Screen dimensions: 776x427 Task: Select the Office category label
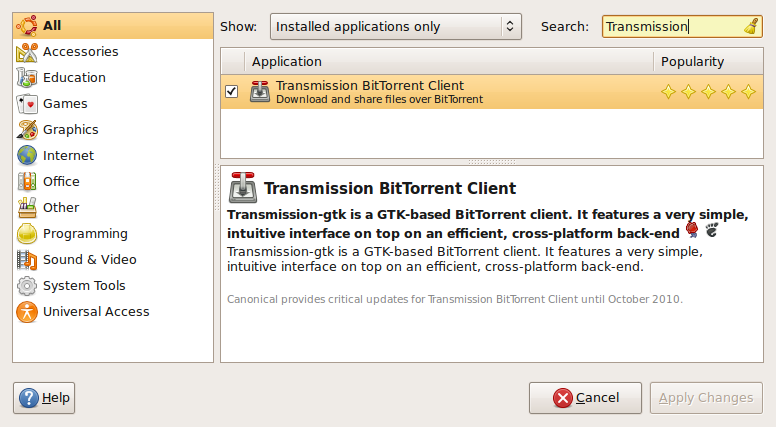click(x=61, y=182)
